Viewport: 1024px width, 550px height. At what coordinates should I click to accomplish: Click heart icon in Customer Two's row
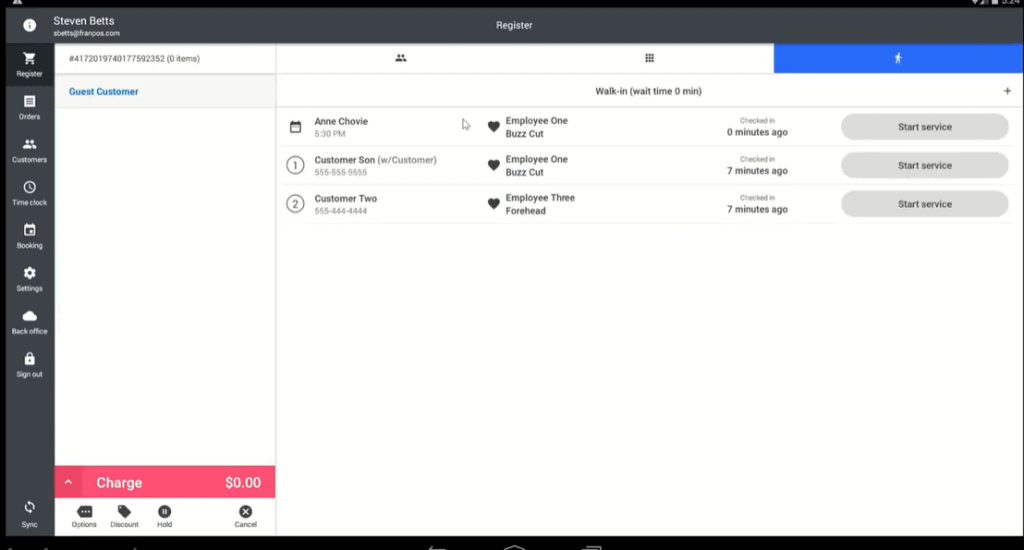[494, 204]
